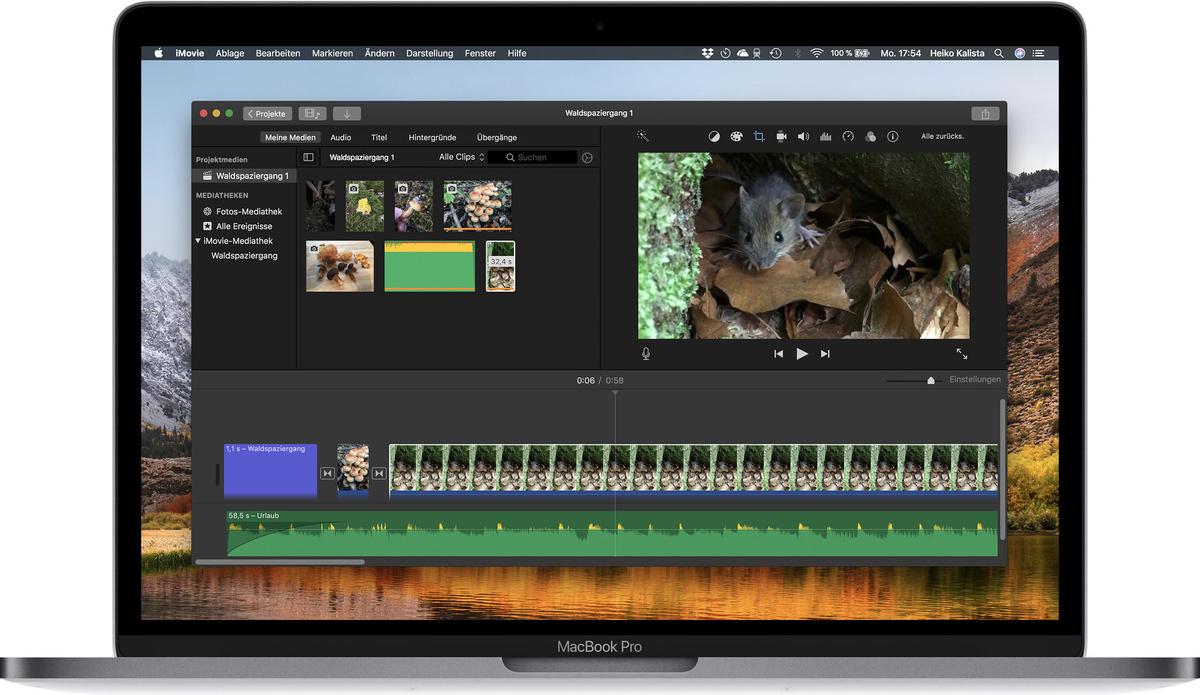Click the media library film-music button
Viewport: 1200px width, 695px height.
point(312,114)
